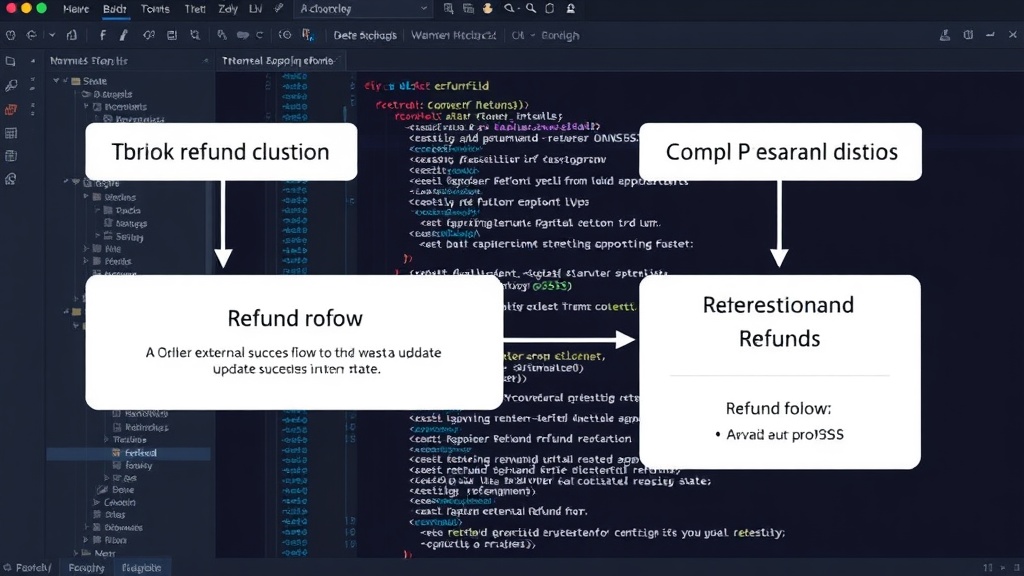The width and height of the screenshot is (1024, 576).
Task: Open the files panel icon in left sidebar
Action: [x=10, y=61]
